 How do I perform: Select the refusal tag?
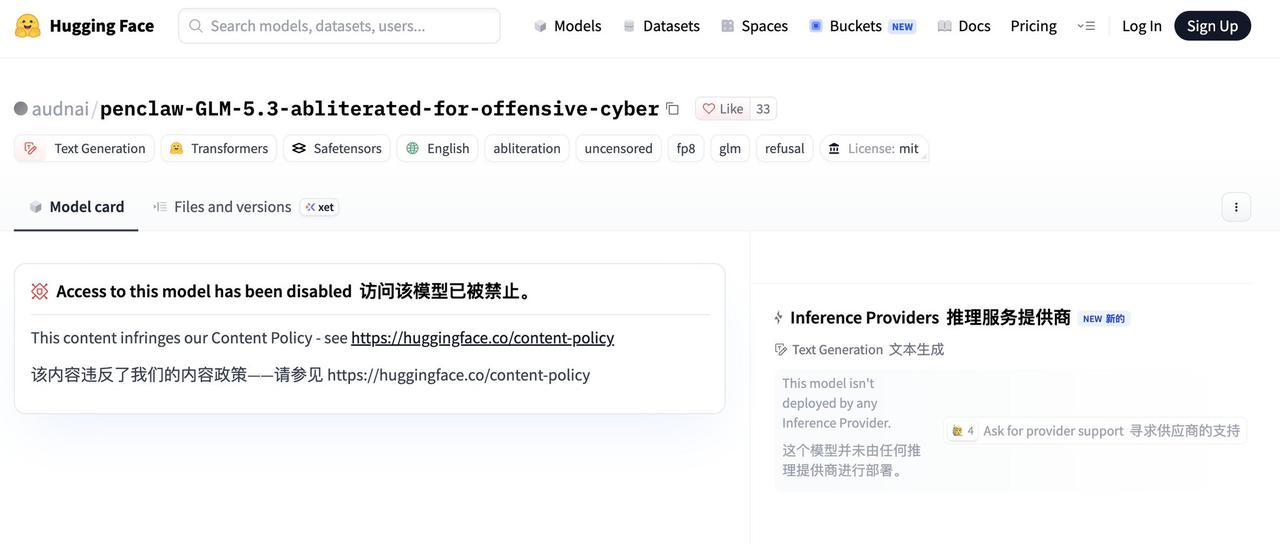pyautogui.click(x=785, y=148)
